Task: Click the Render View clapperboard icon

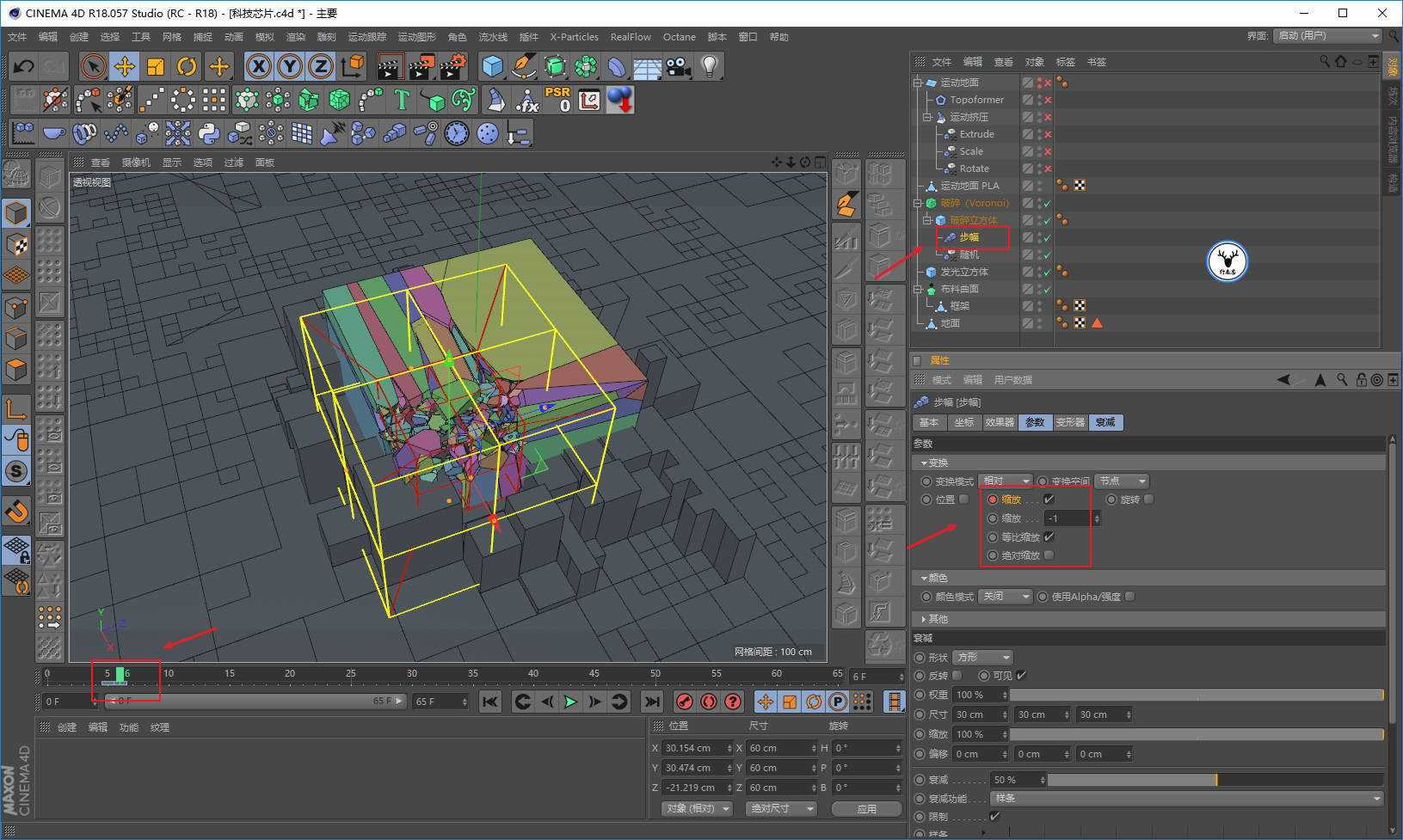Action: pos(391,66)
